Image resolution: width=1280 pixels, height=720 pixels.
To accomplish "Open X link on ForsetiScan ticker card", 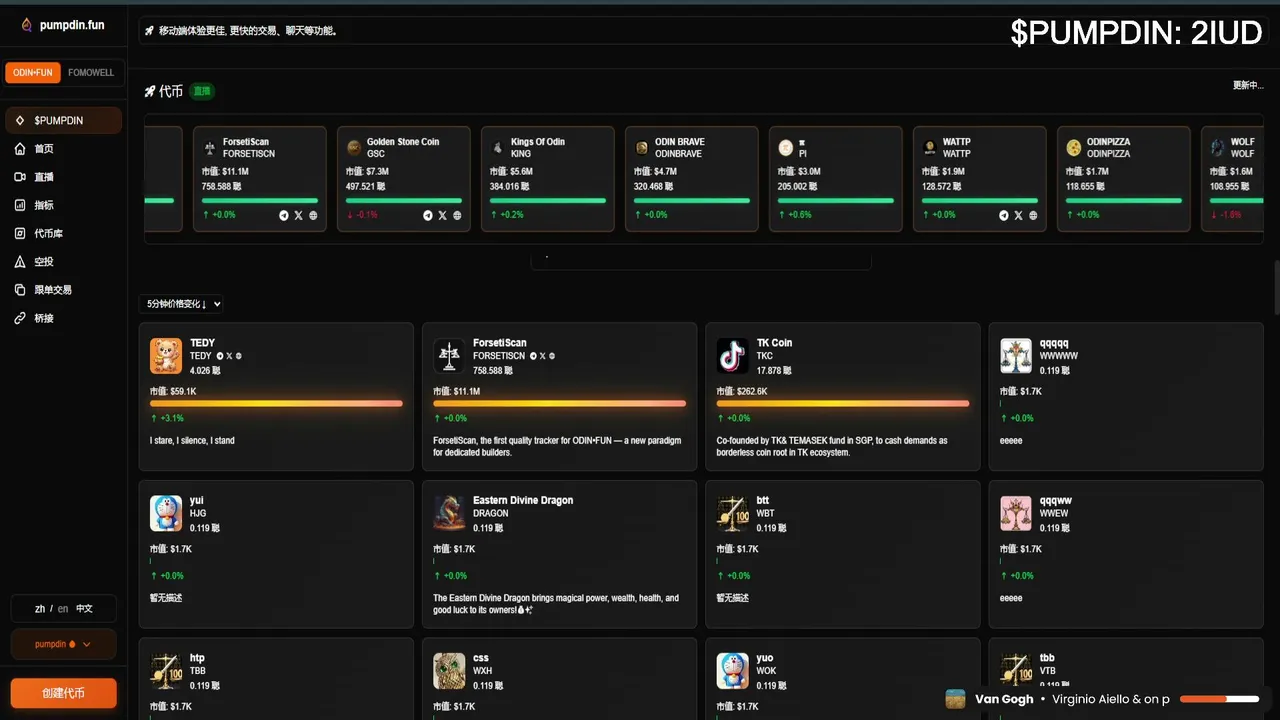I will (298, 215).
